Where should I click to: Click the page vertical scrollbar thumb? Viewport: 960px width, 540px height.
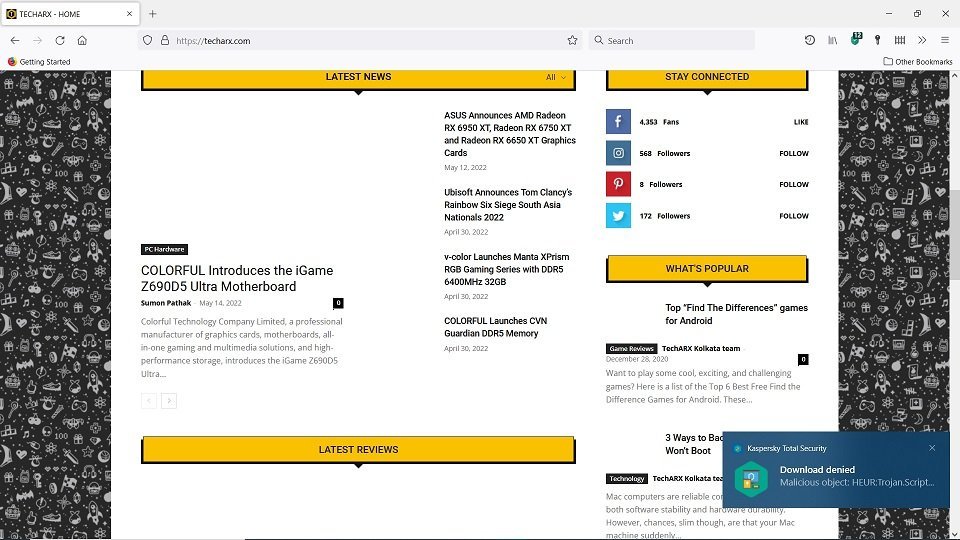pyautogui.click(x=954, y=233)
